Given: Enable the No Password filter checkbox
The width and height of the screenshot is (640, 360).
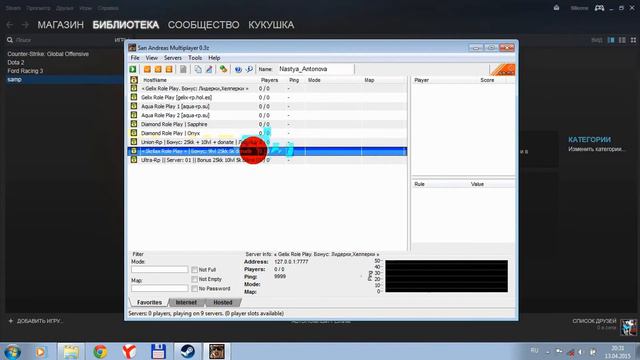Looking at the screenshot, I should coord(195,289).
